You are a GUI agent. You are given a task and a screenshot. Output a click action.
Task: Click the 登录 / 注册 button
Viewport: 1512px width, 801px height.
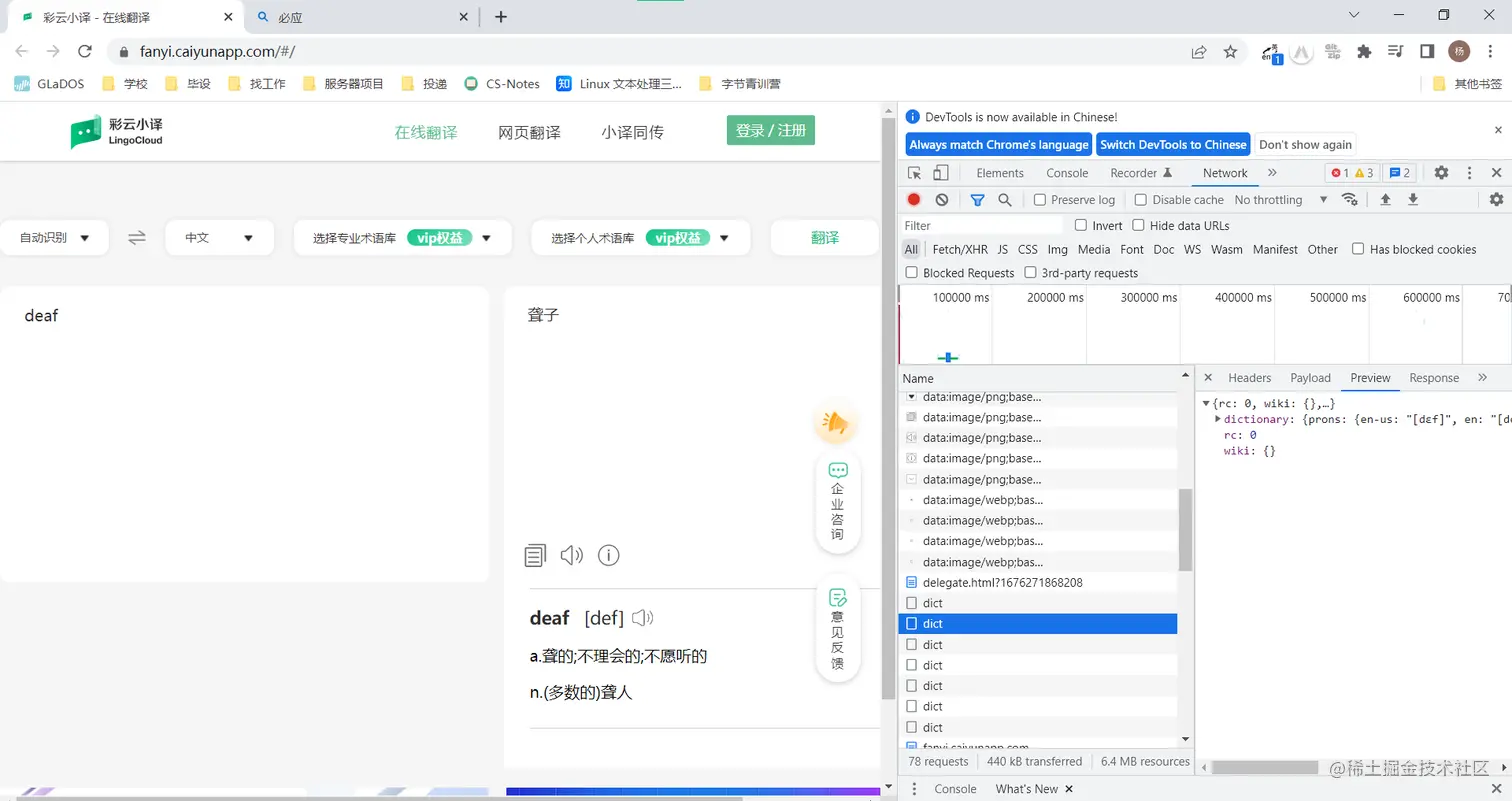(x=771, y=131)
